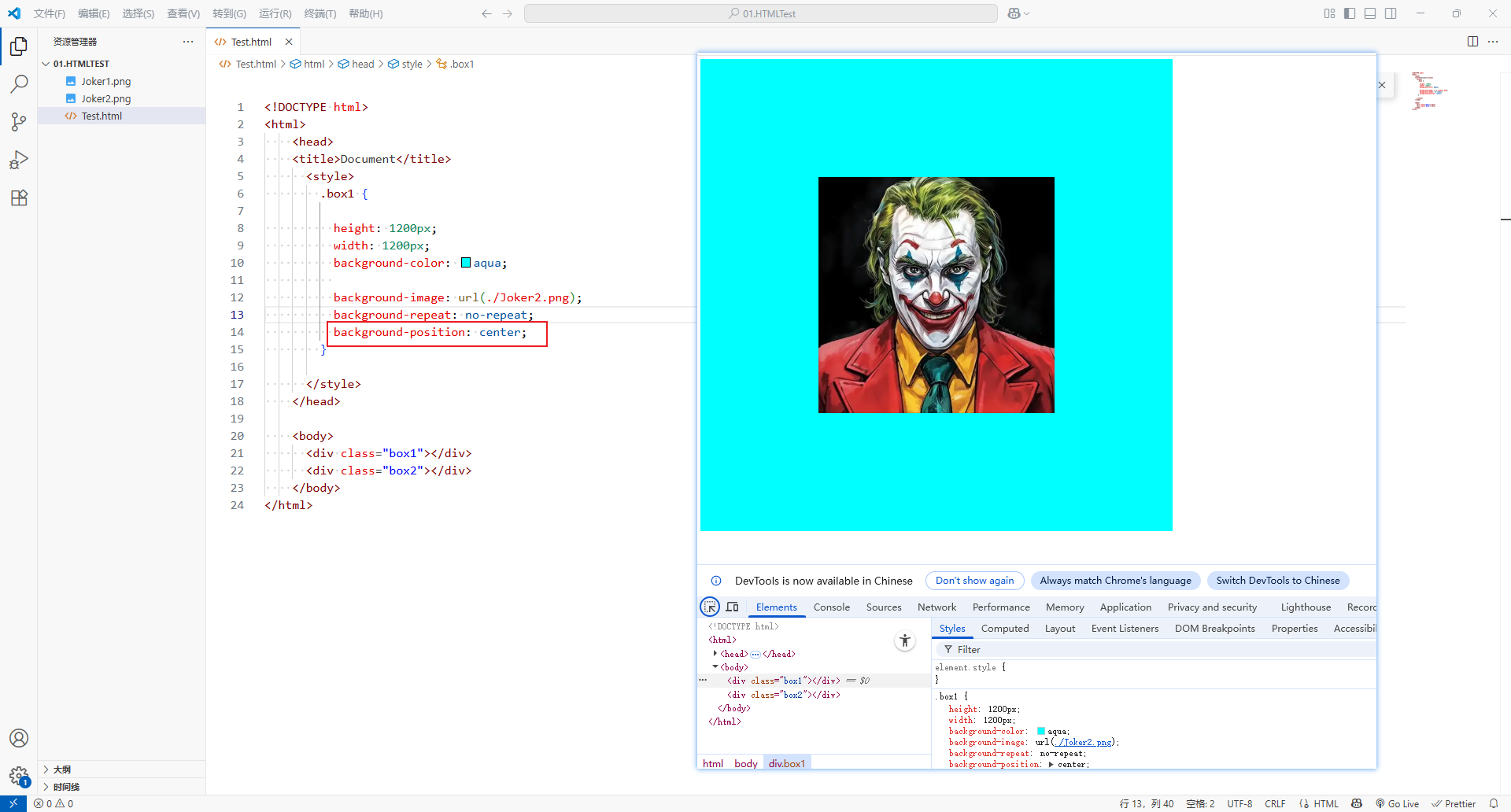The image size is (1511, 812).
Task: Open the Manage gear icon
Action: click(x=19, y=776)
